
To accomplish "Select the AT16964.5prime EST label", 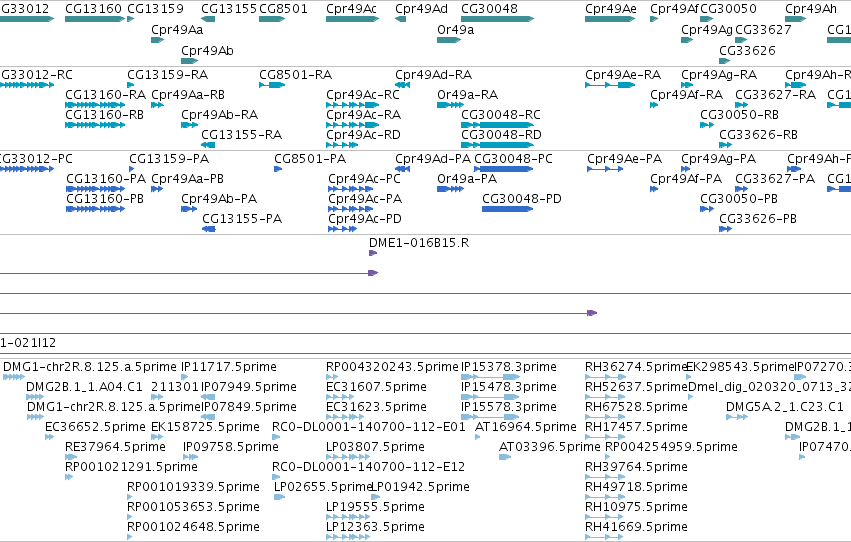I will click(525, 427).
